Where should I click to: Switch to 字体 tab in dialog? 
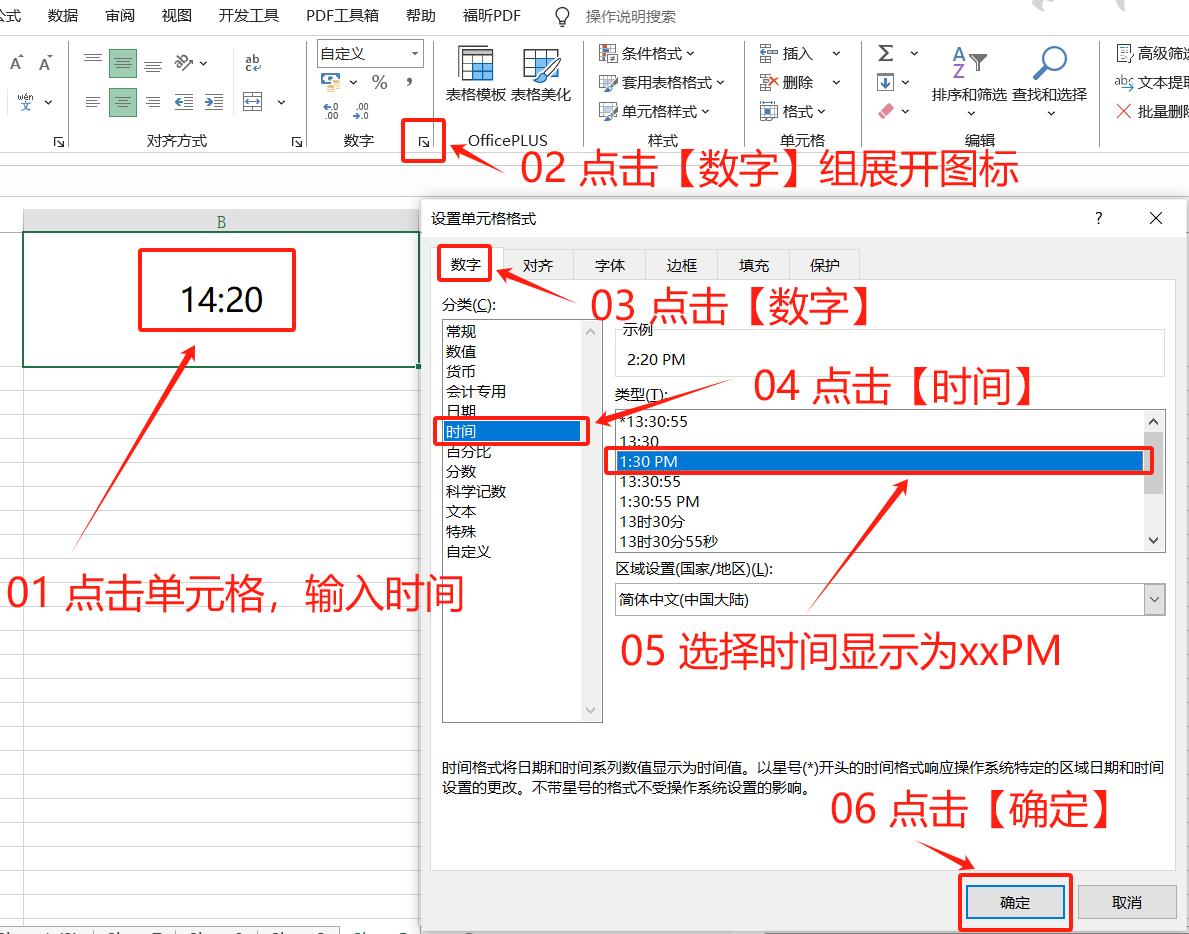point(610,265)
